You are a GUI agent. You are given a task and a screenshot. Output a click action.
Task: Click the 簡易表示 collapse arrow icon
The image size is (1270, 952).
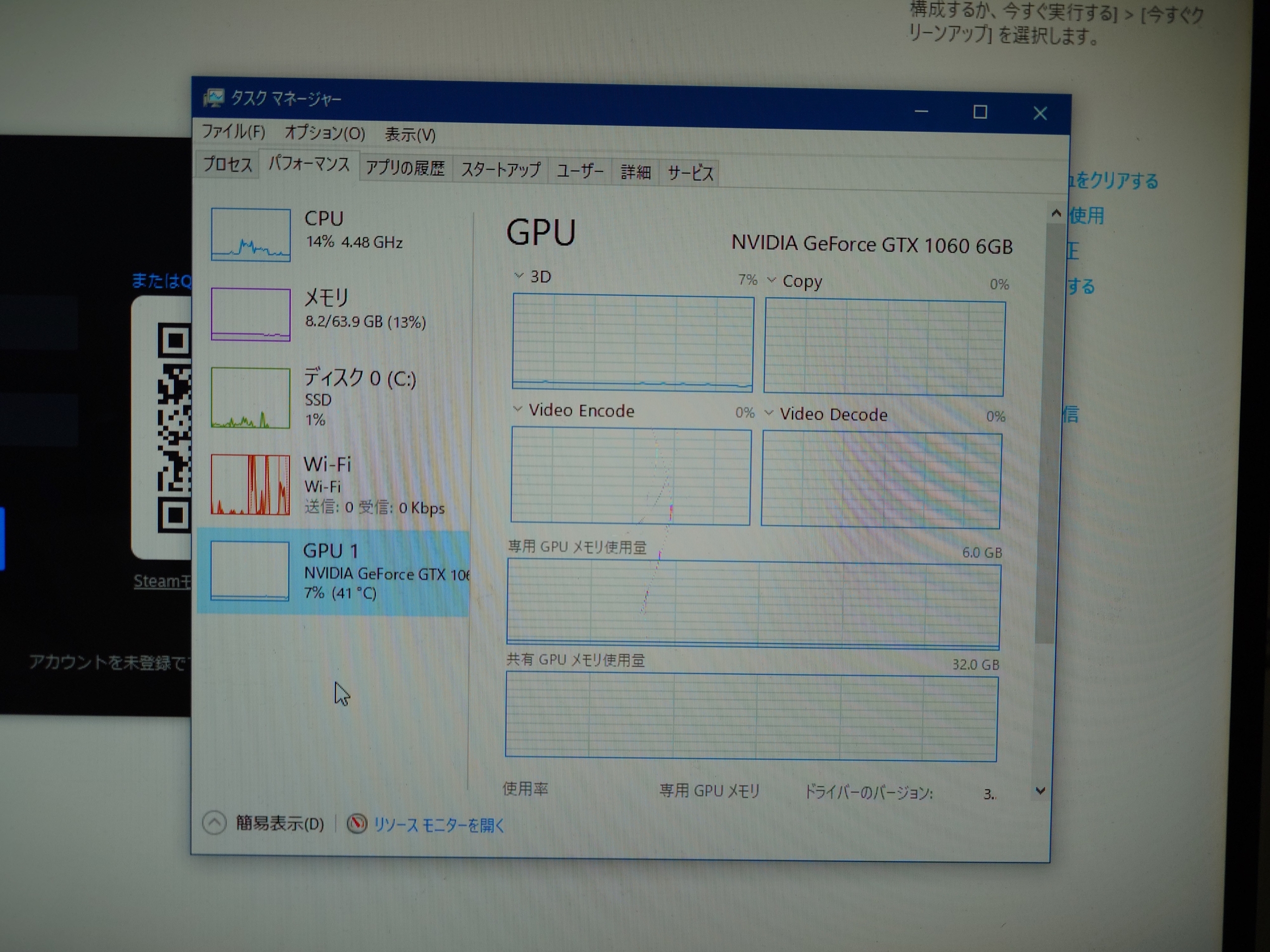coord(214,823)
